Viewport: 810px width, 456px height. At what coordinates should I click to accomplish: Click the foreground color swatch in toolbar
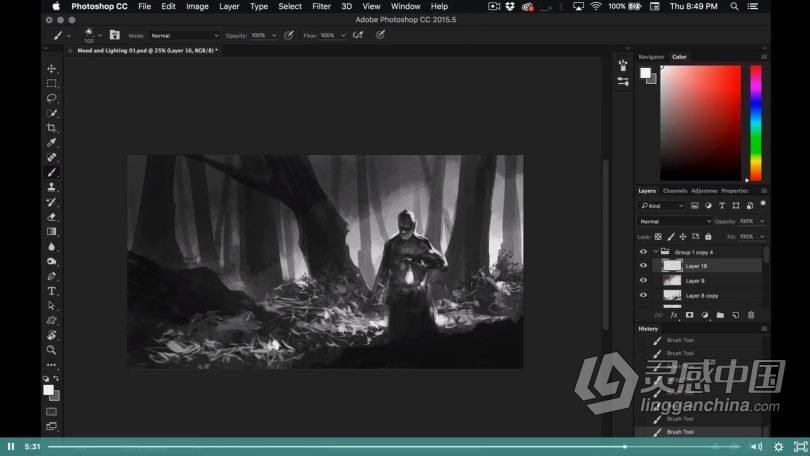point(48,390)
